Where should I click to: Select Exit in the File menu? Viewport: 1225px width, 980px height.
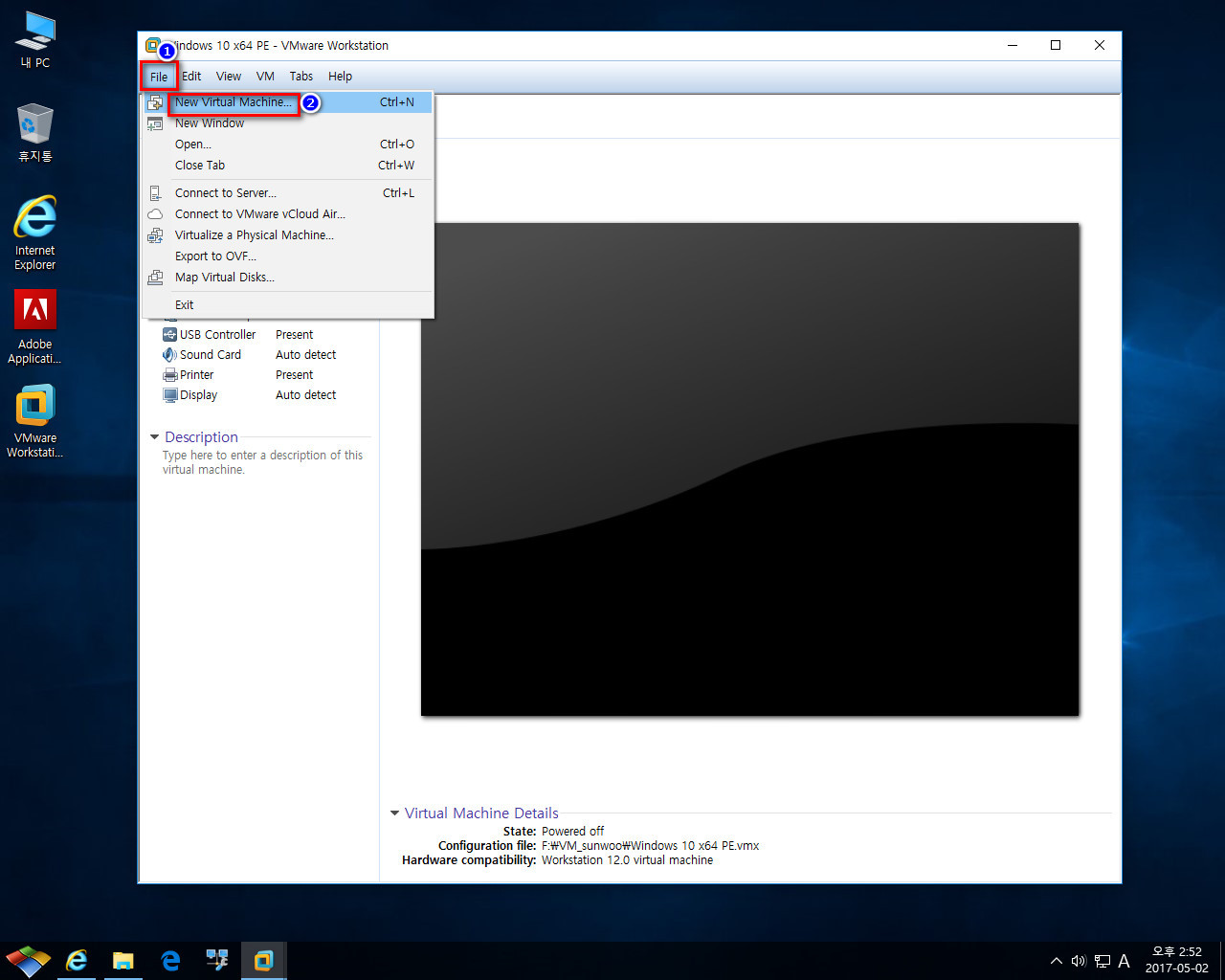pyautogui.click(x=288, y=305)
